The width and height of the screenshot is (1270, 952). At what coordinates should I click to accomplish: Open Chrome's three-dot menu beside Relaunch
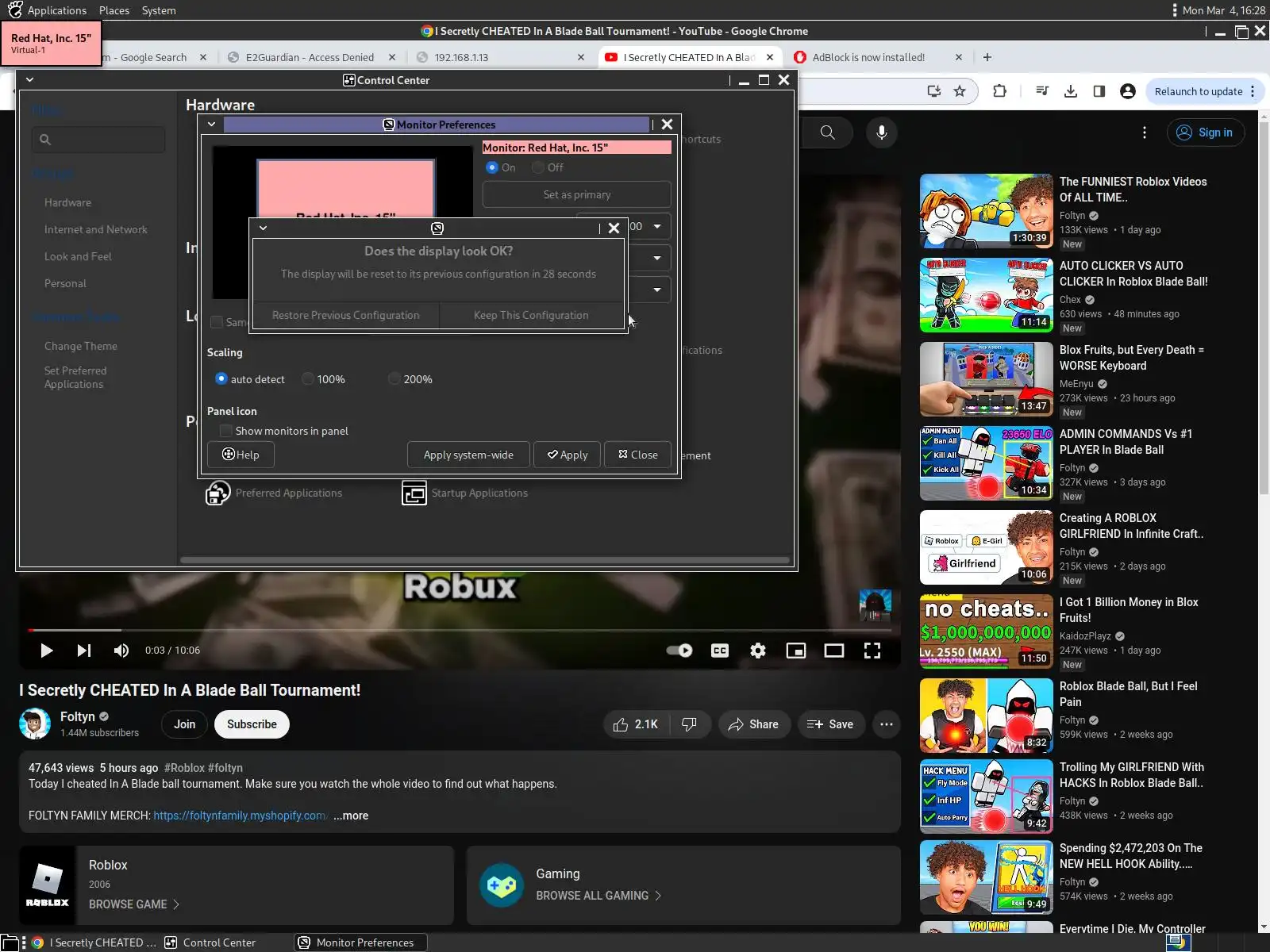[x=1253, y=91]
